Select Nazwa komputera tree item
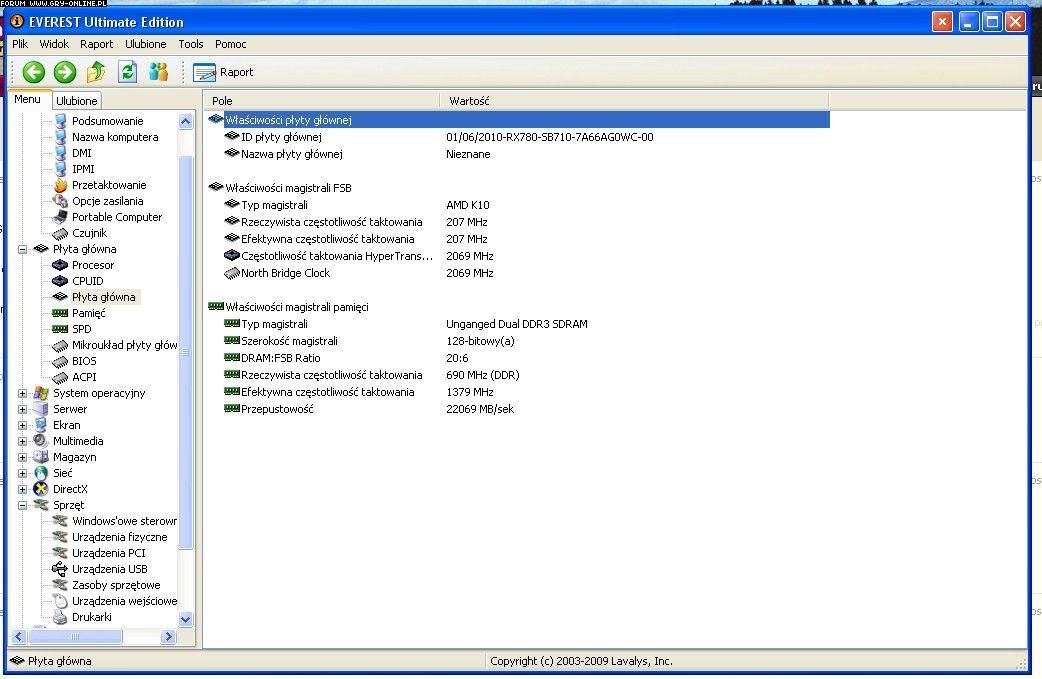Image resolution: width=1042 pixels, height=679 pixels. point(115,137)
